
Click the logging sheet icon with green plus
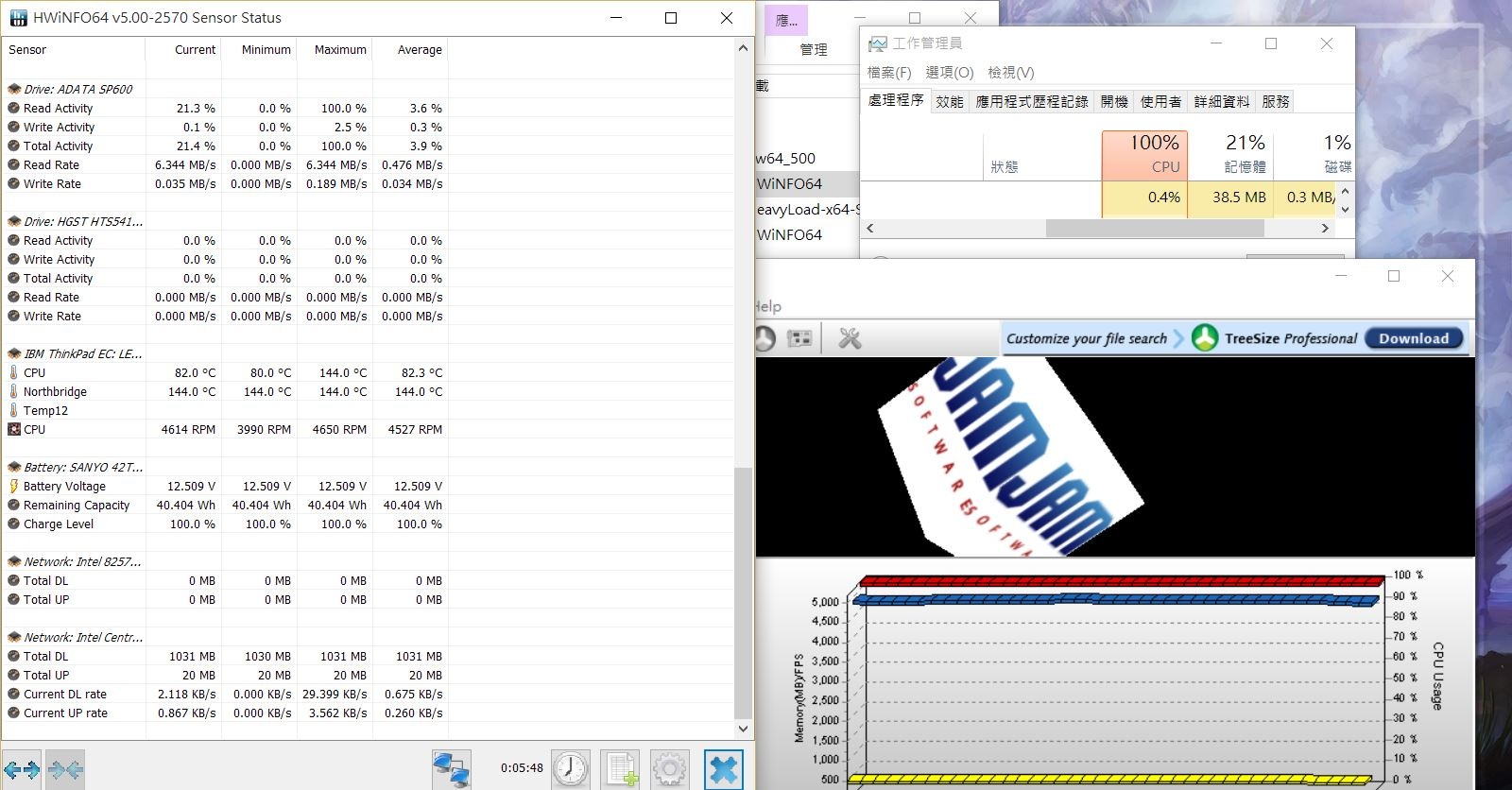tap(622, 769)
